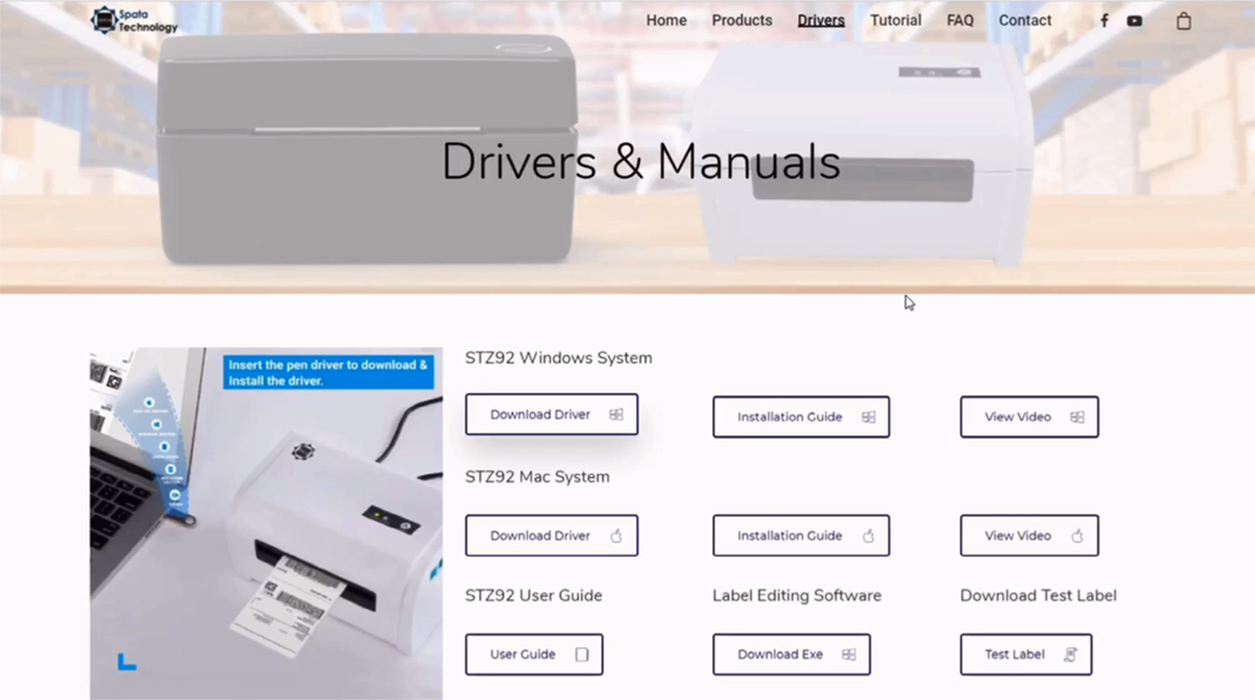Image resolution: width=1255 pixels, height=700 pixels.
Task: Download the STZ92 Windows driver
Action: (551, 415)
